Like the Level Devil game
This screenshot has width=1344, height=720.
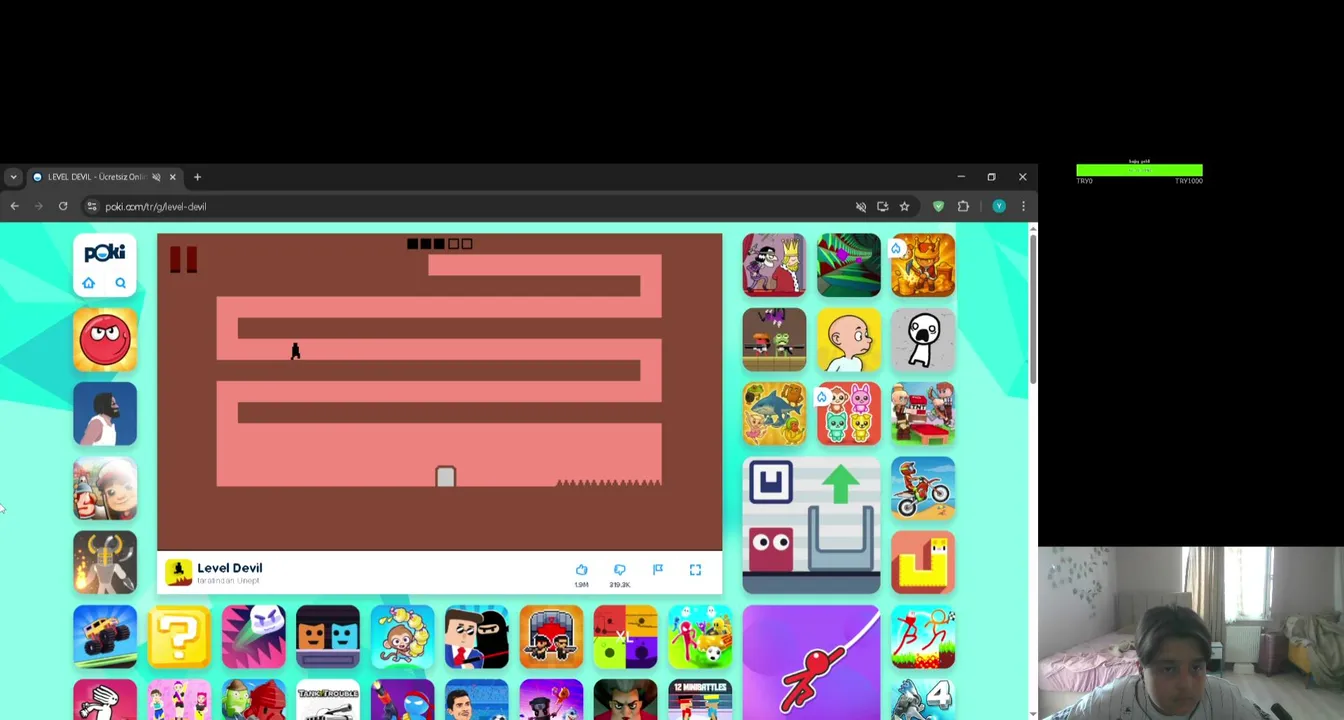[581, 570]
